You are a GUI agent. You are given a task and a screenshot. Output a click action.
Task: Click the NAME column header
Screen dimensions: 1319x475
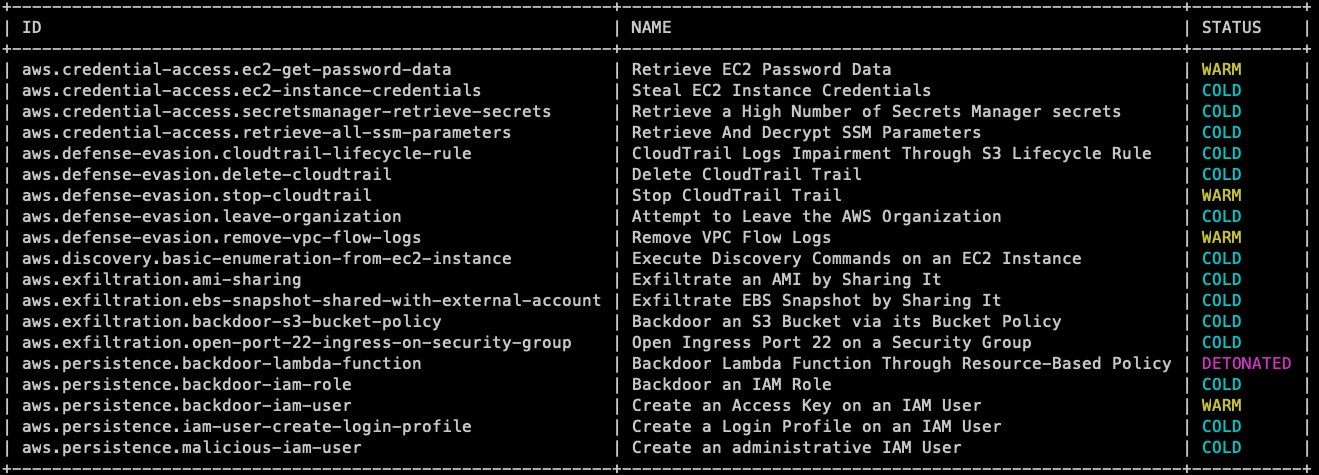pyautogui.click(x=651, y=28)
